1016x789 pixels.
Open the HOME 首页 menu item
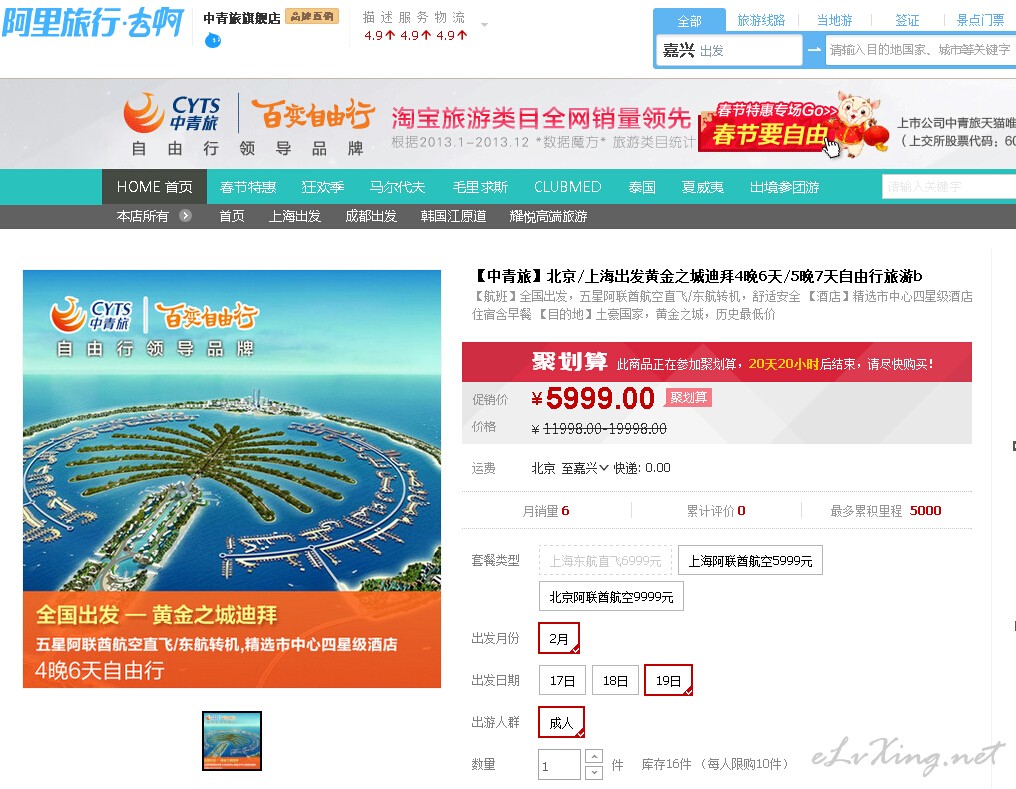click(154, 187)
